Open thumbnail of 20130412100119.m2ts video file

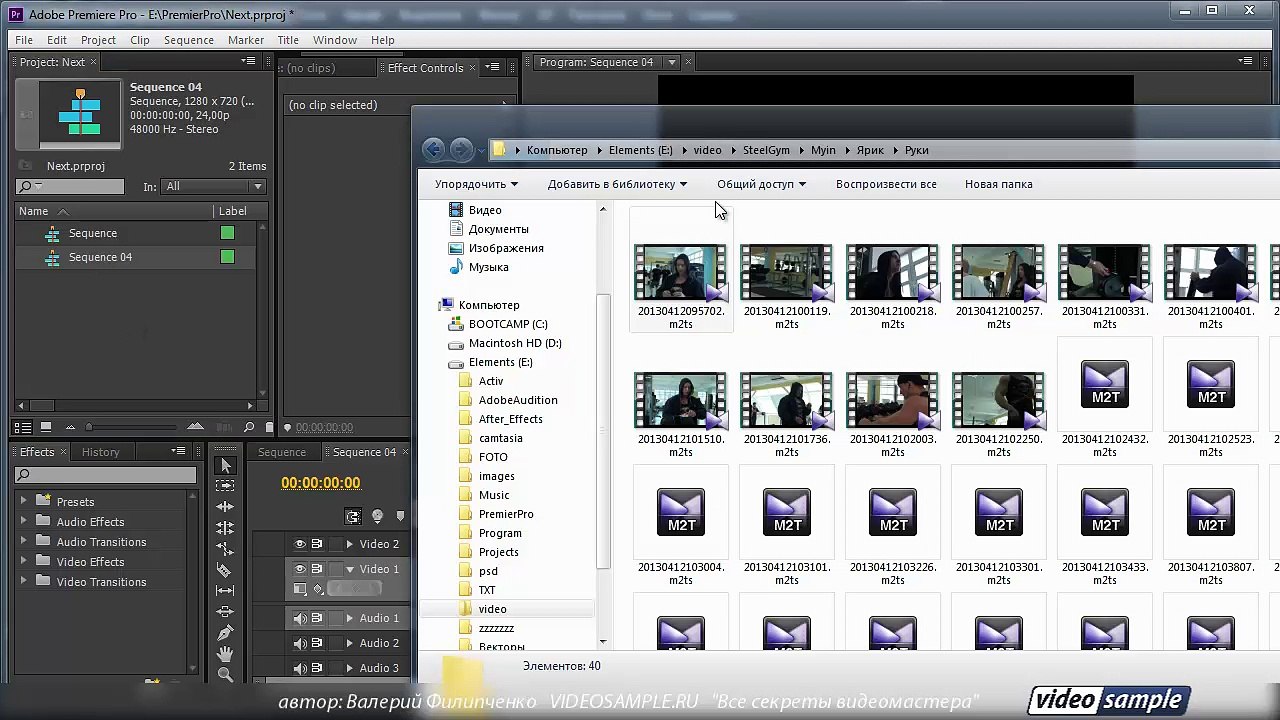786,273
